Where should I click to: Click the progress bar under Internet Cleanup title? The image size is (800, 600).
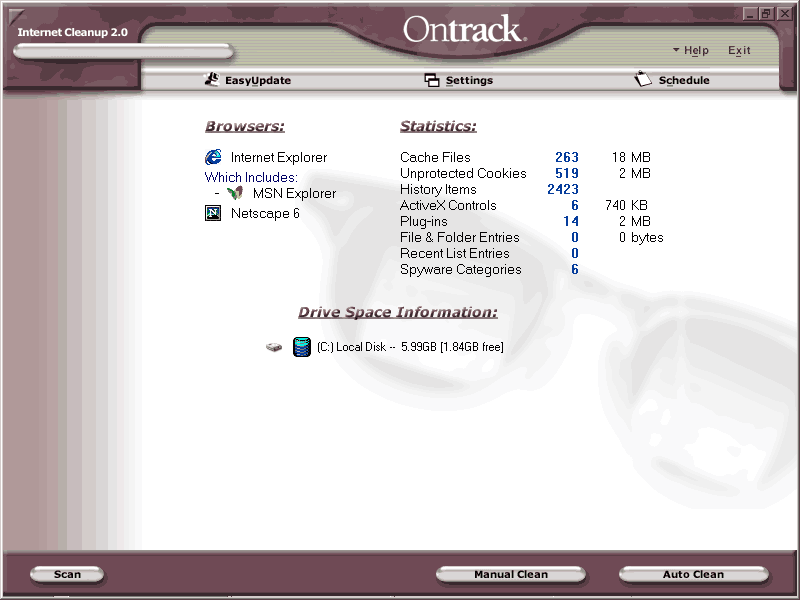[123, 52]
